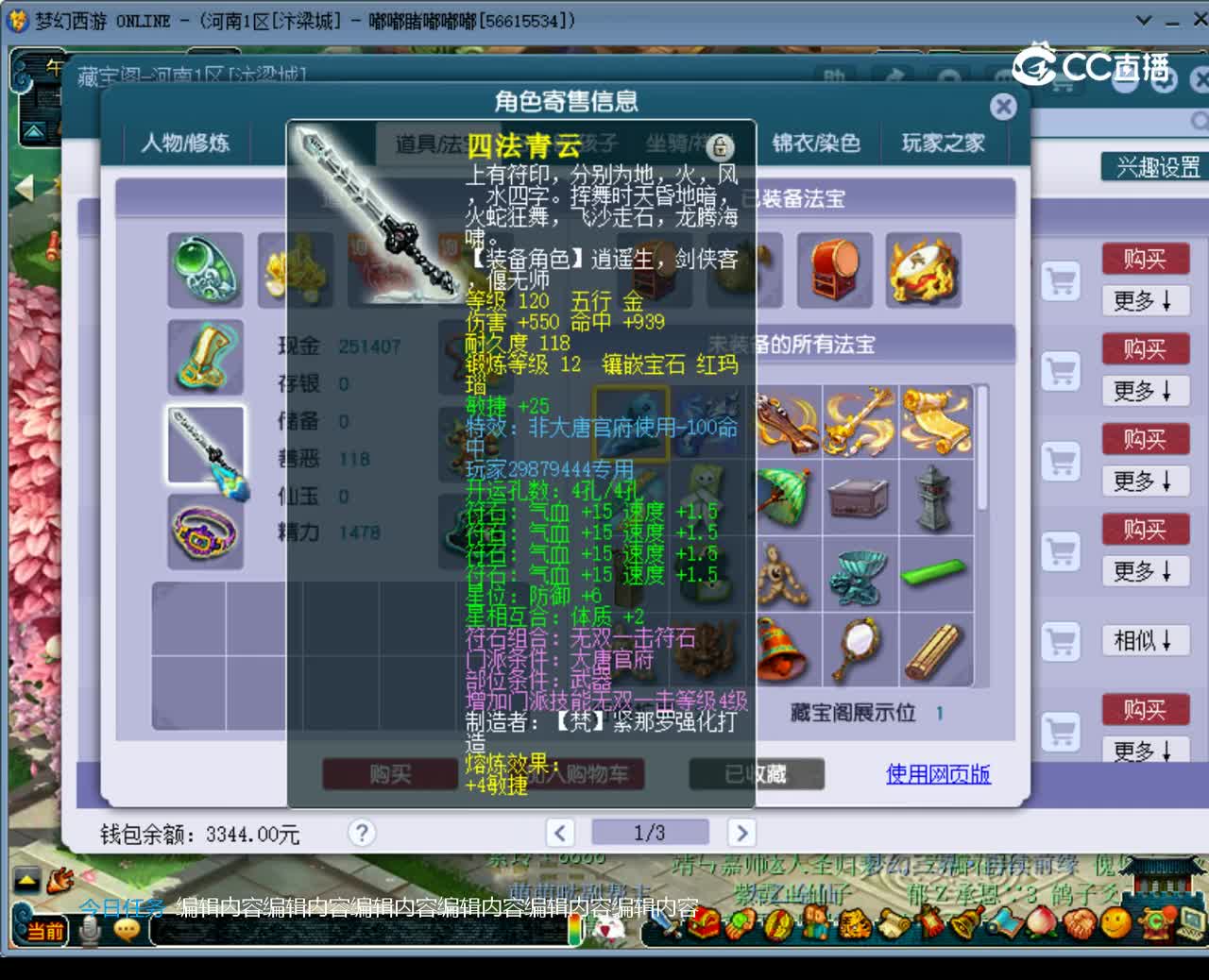Screen dimensions: 1209x980
Task: Select the bamboo slip scroll treasure
Action: [936, 650]
